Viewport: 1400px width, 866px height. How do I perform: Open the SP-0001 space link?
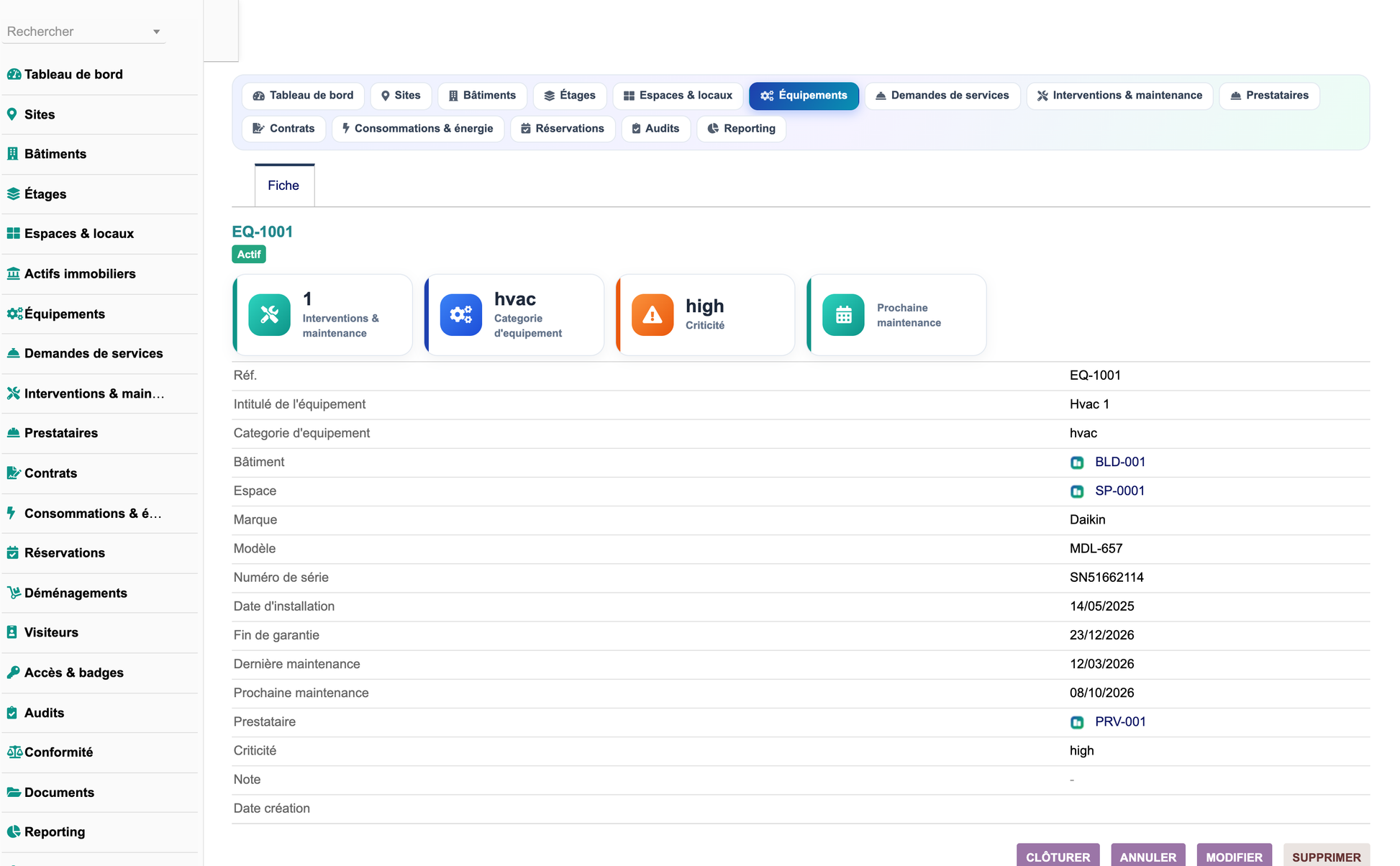1119,491
